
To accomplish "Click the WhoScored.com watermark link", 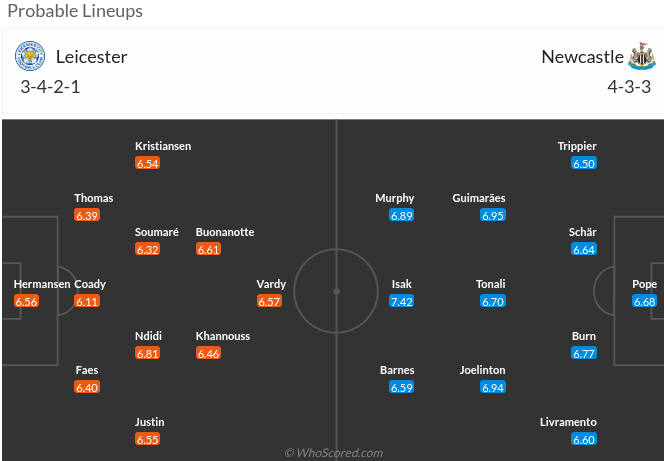I will pos(333,453).
